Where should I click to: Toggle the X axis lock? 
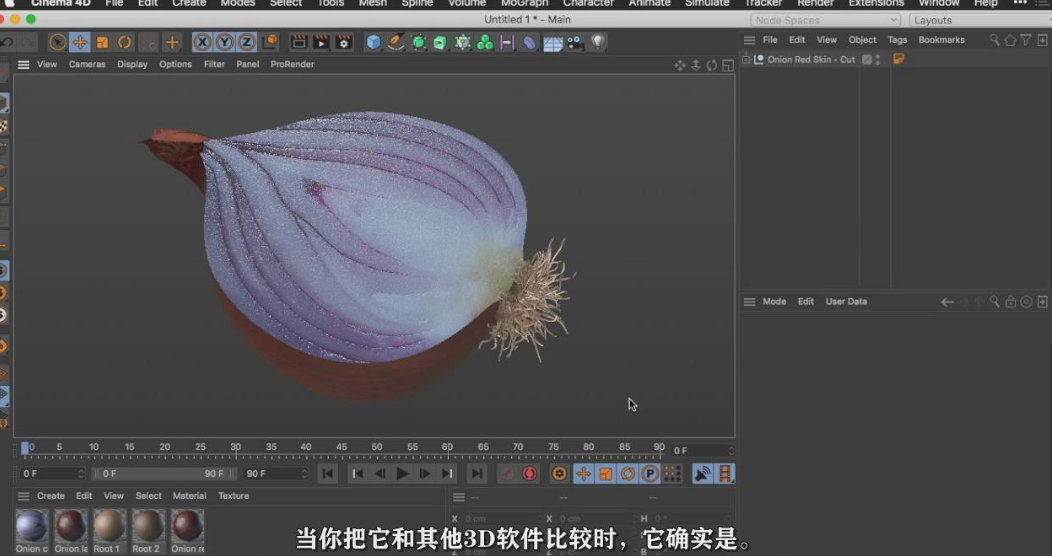point(202,42)
